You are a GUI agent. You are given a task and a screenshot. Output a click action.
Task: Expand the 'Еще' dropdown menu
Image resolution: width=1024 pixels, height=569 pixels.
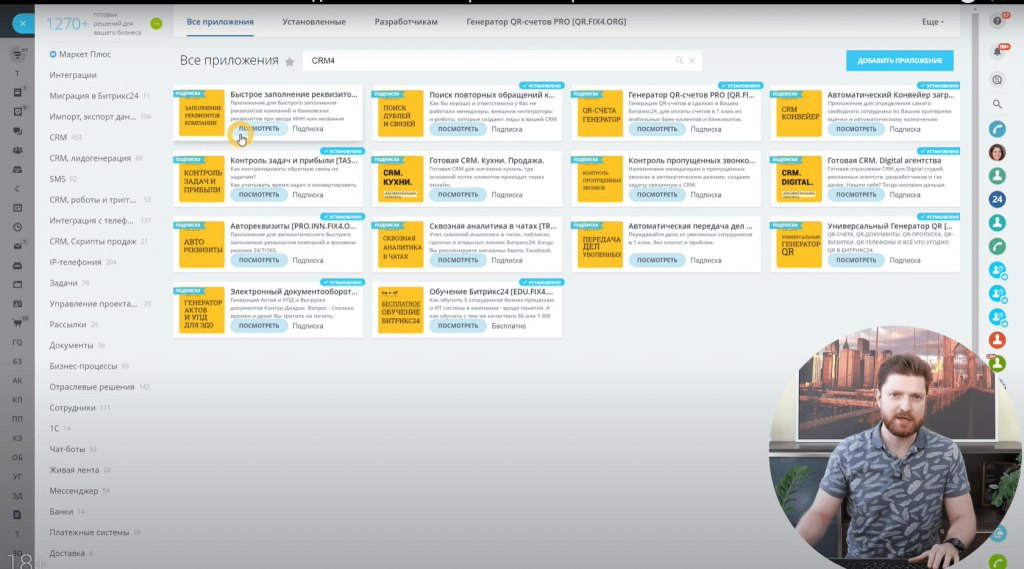[933, 22]
